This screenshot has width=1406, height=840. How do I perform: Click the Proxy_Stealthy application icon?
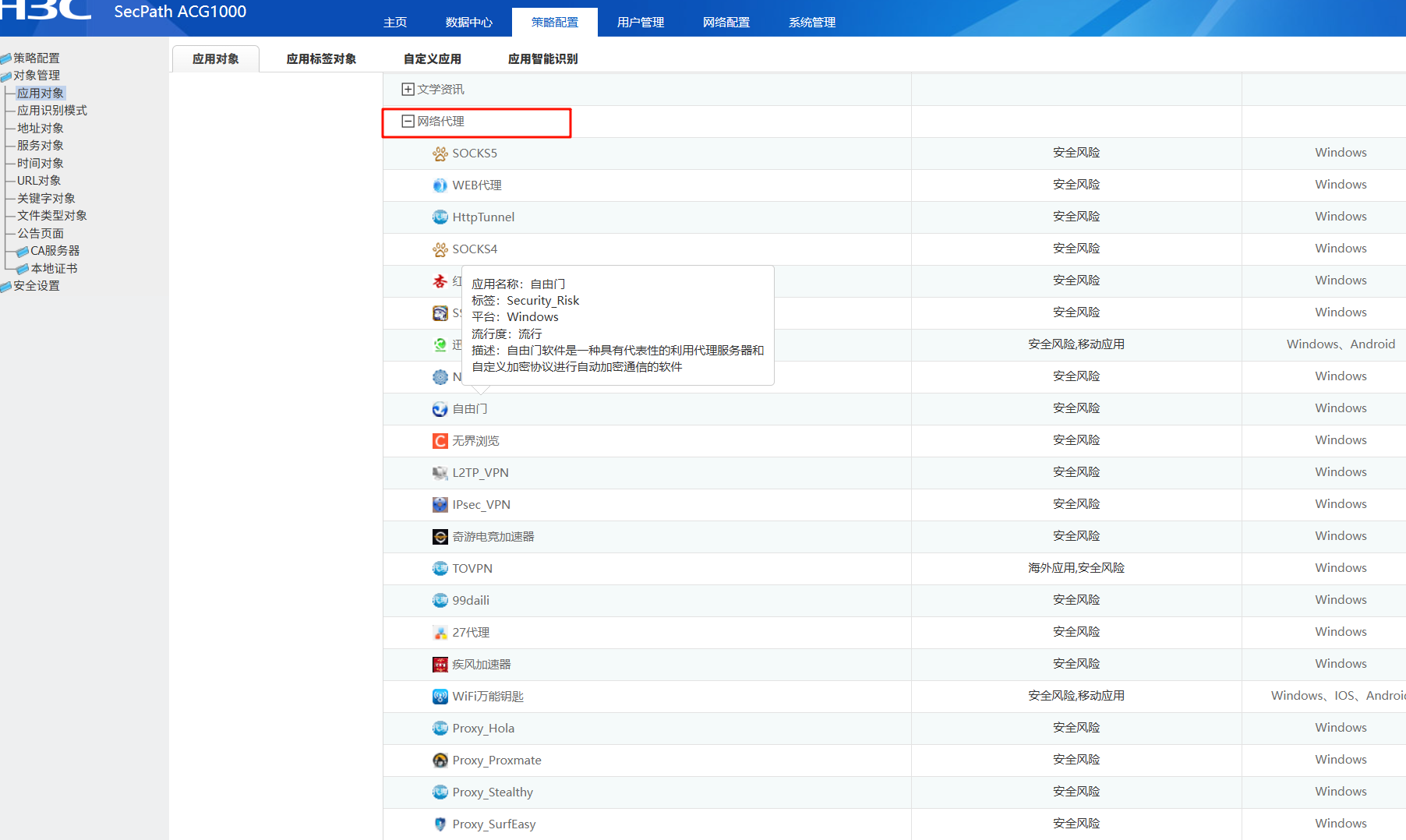(x=440, y=792)
